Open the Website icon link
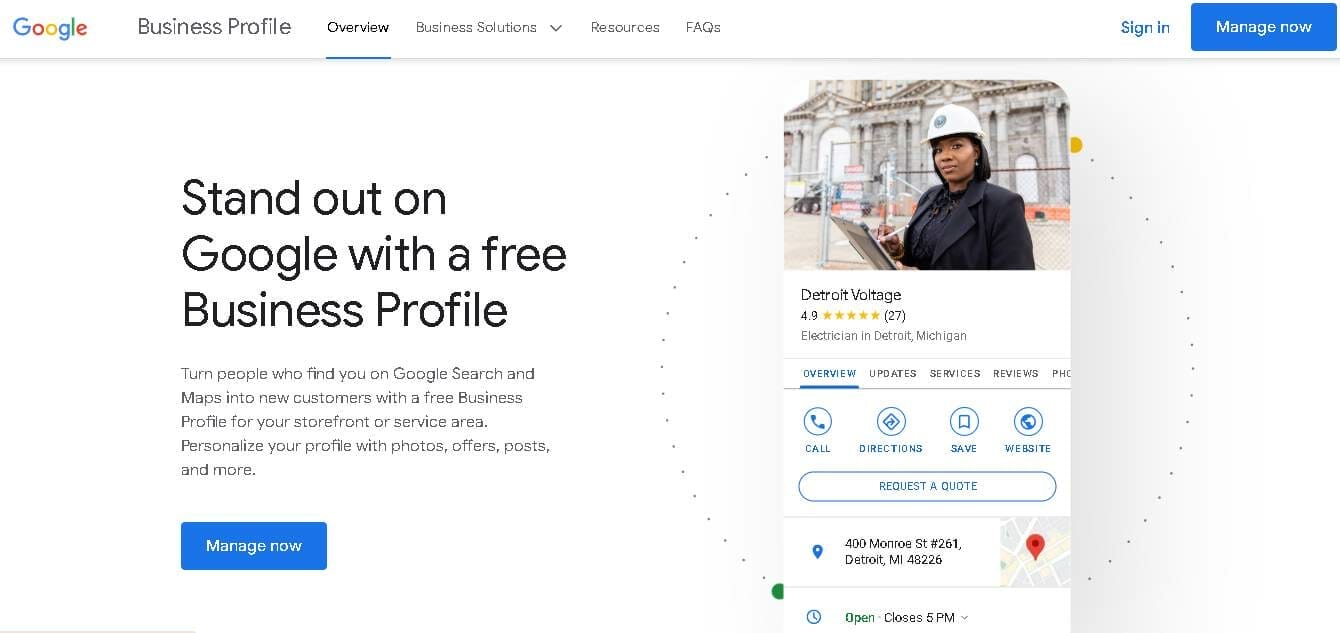 1027,421
